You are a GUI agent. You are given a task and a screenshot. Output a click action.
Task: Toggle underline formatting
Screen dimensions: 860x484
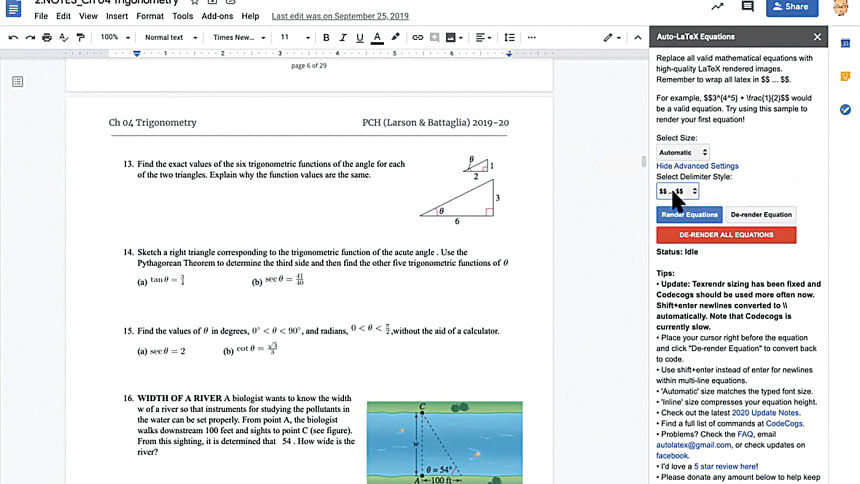click(360, 37)
